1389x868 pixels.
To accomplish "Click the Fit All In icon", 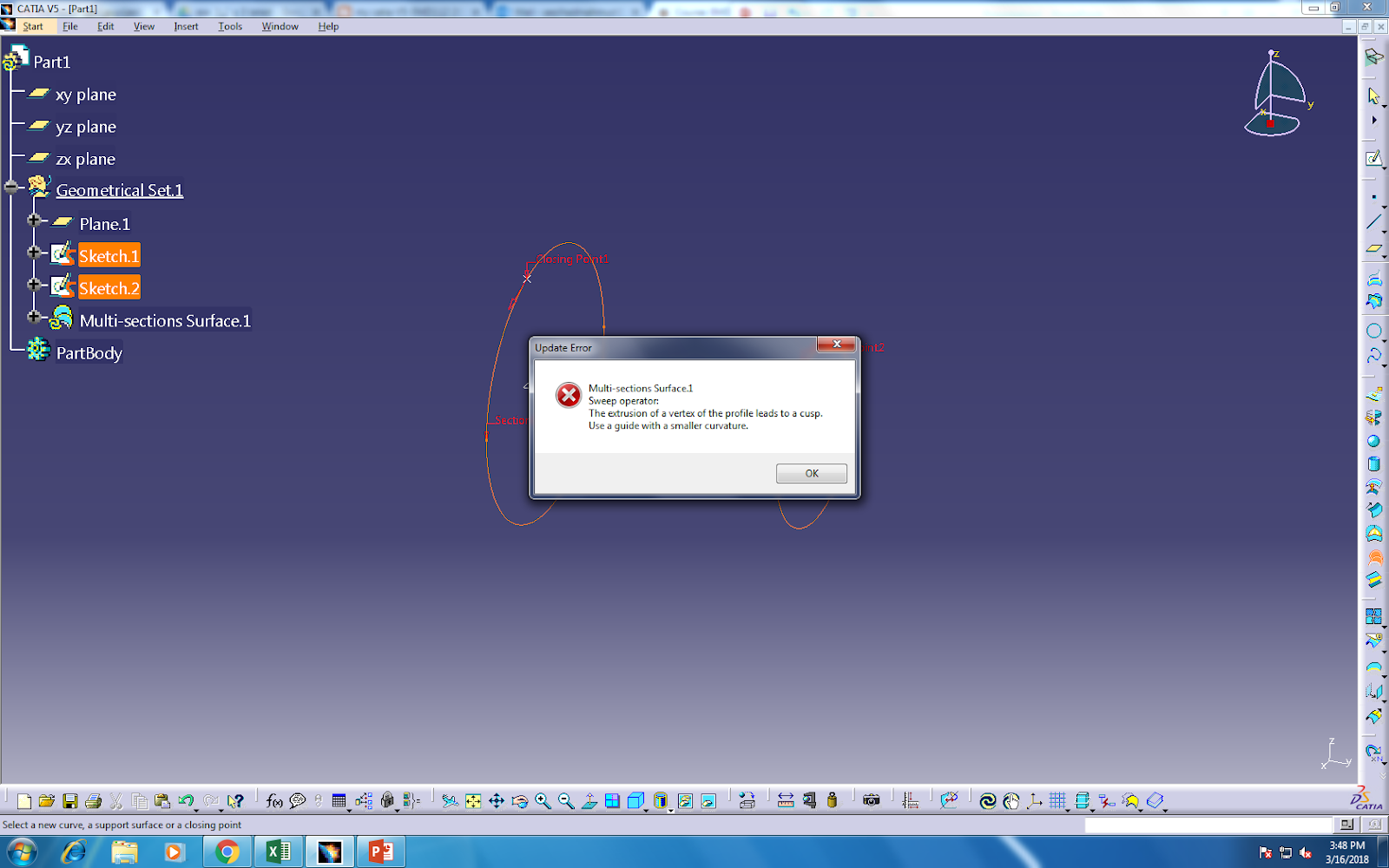I will pos(474,800).
